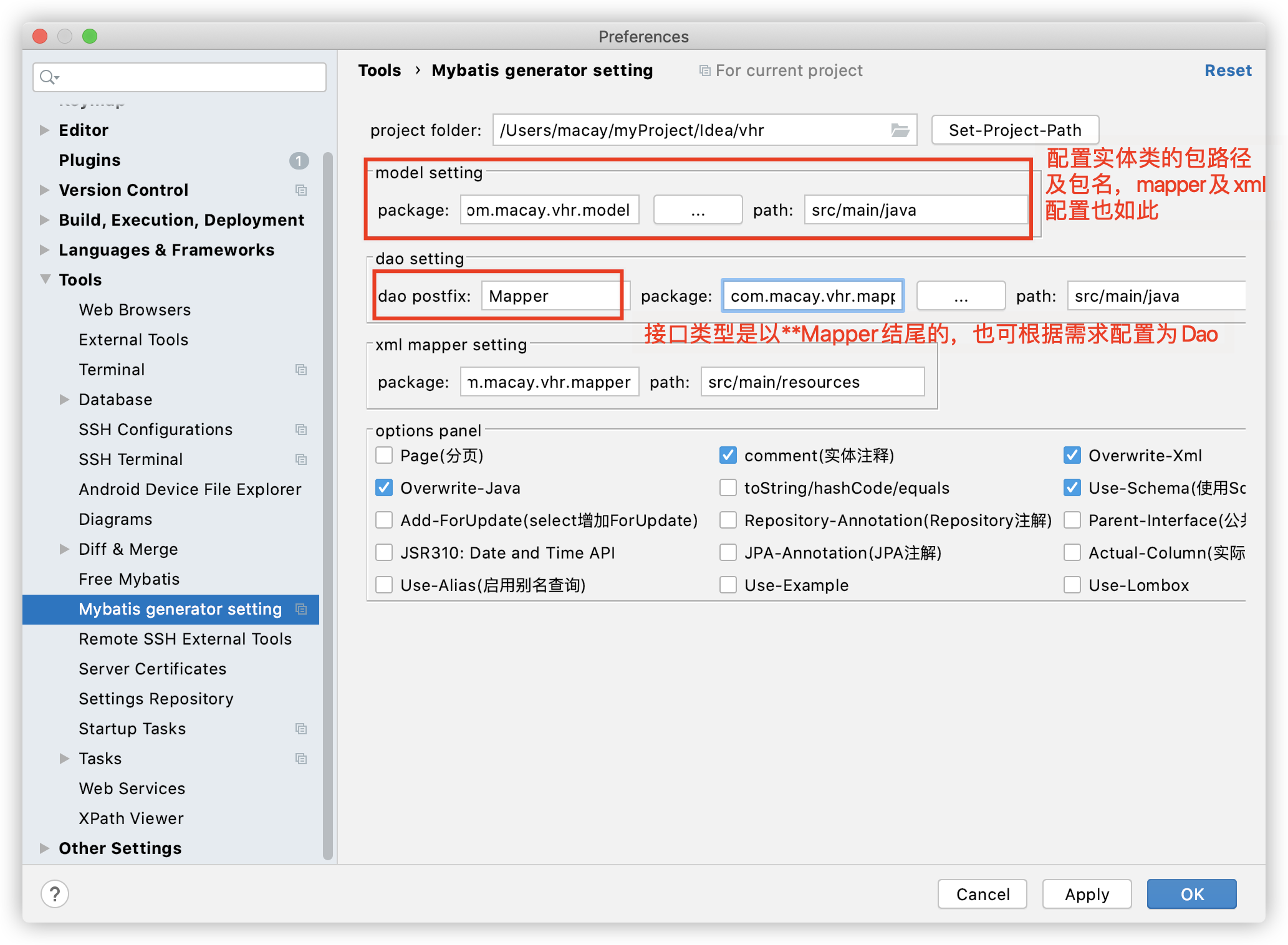The width and height of the screenshot is (1288, 945).
Task: Click the folder browse icon in project folder field
Action: pyautogui.click(x=900, y=130)
